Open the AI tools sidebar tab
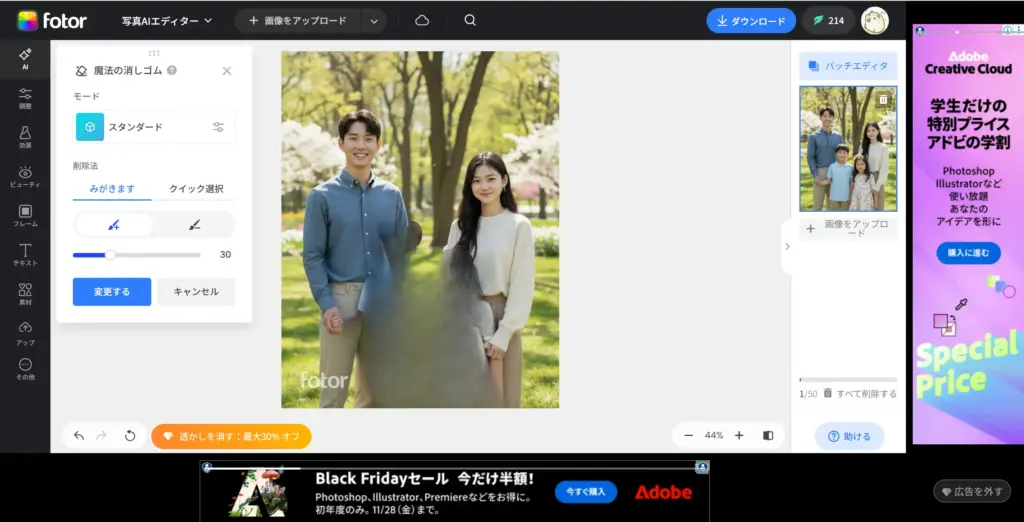 point(25,58)
